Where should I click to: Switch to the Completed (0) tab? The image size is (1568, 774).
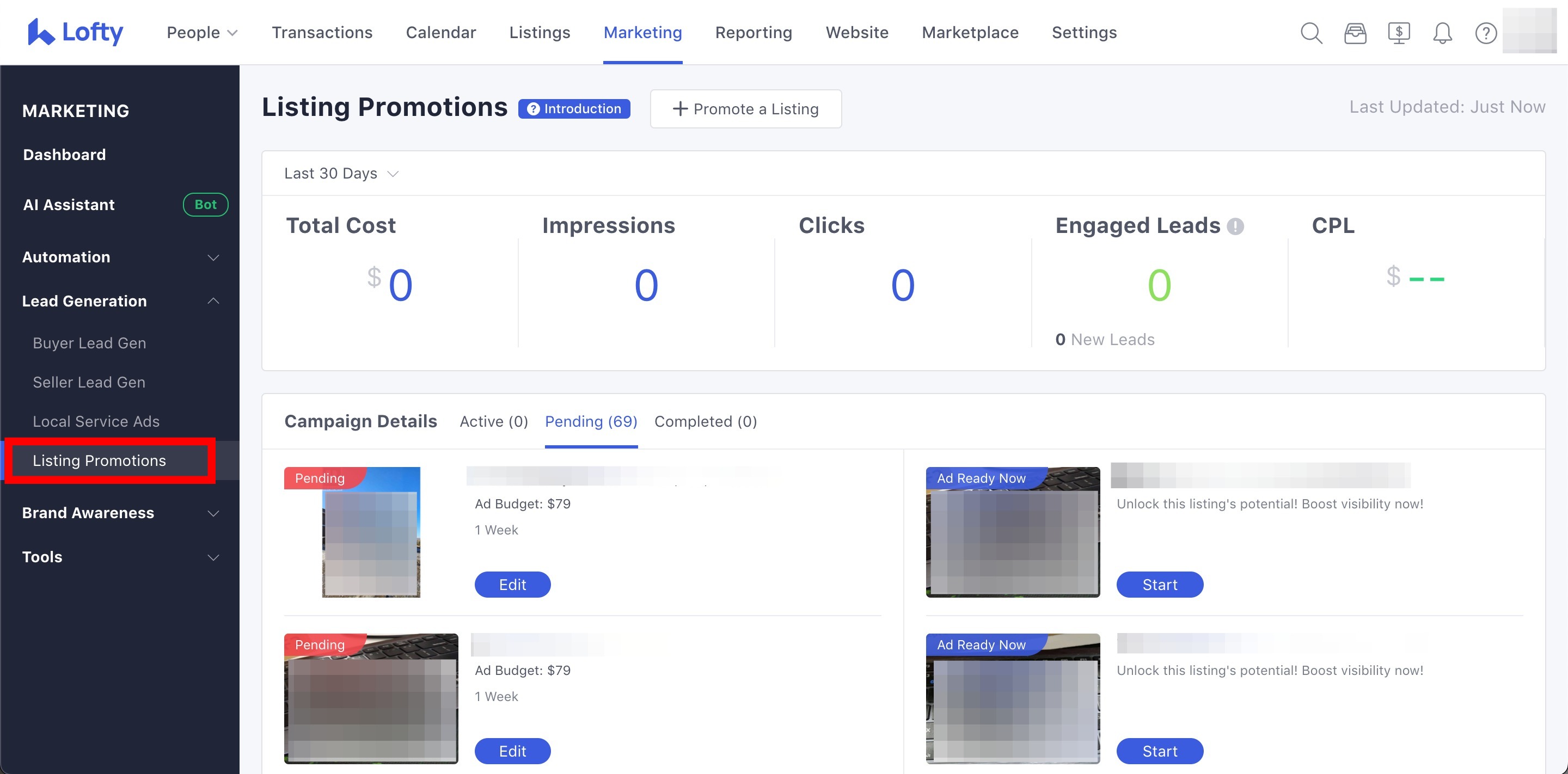tap(705, 421)
